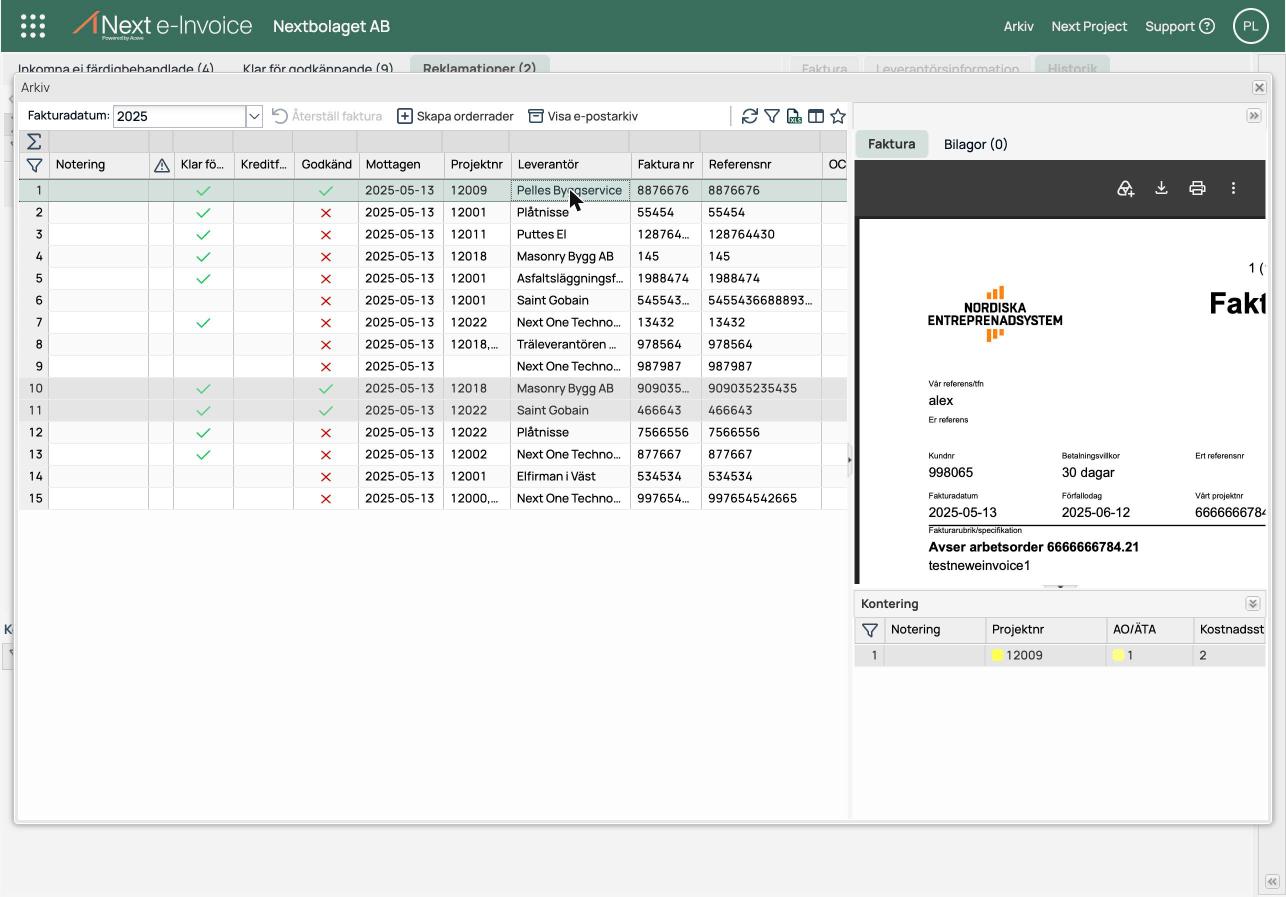Open the Fakturadatum year dropdown

pos(253,116)
